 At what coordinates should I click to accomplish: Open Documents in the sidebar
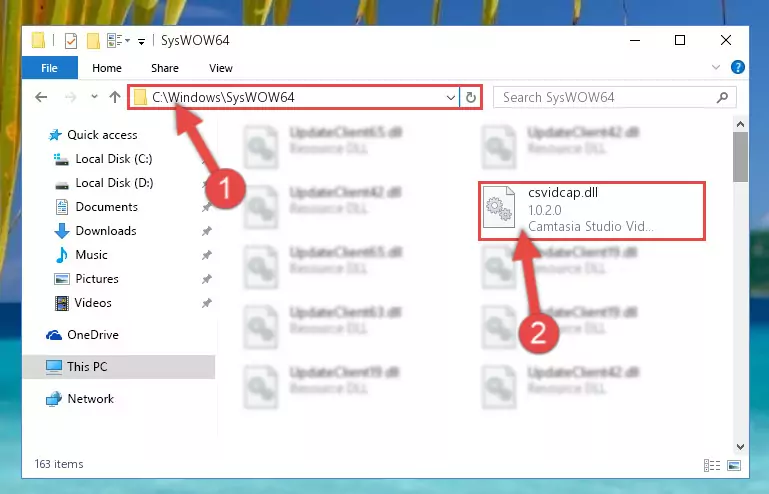pos(106,207)
